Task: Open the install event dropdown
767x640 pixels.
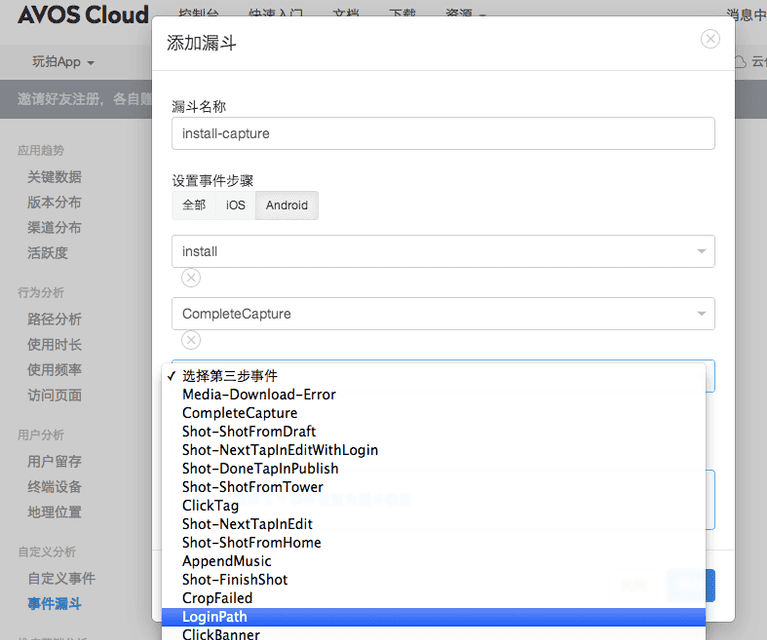Action: [x=443, y=251]
